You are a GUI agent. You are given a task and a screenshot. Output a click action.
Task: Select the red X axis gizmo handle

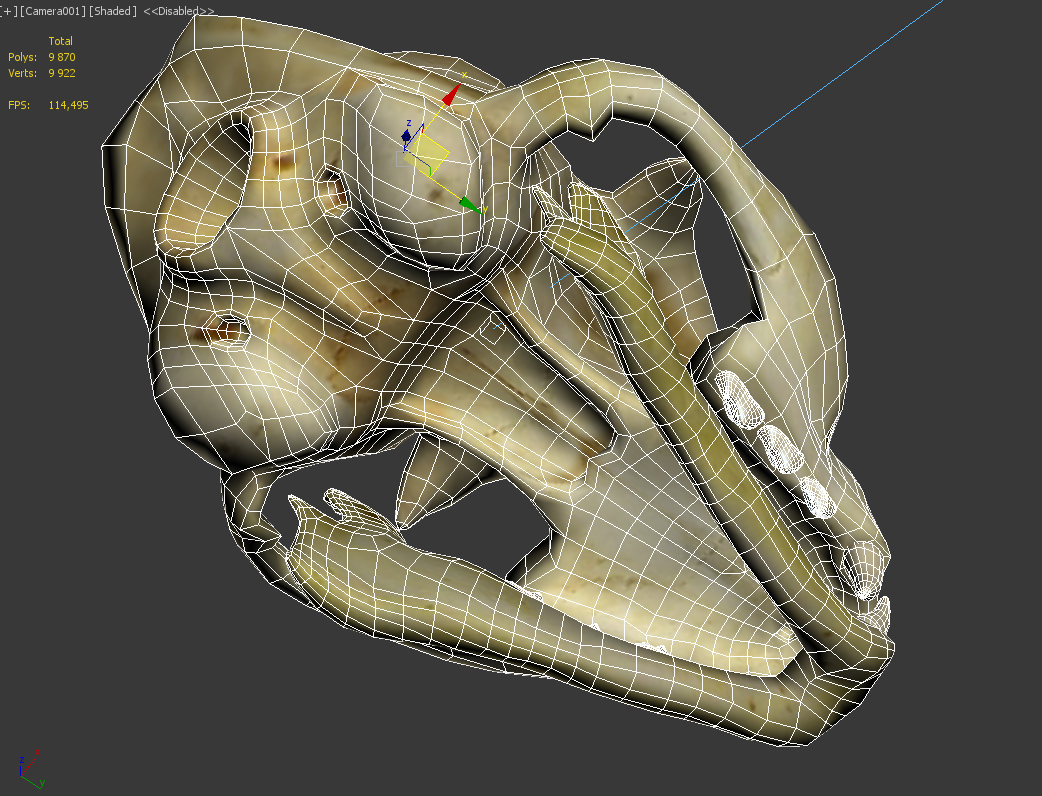450,95
